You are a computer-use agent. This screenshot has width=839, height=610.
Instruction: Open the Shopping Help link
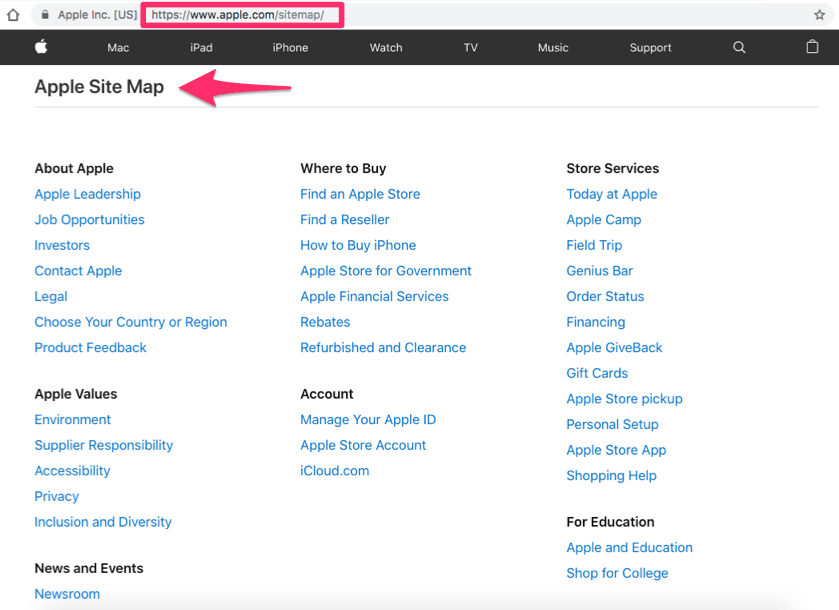[x=612, y=476]
